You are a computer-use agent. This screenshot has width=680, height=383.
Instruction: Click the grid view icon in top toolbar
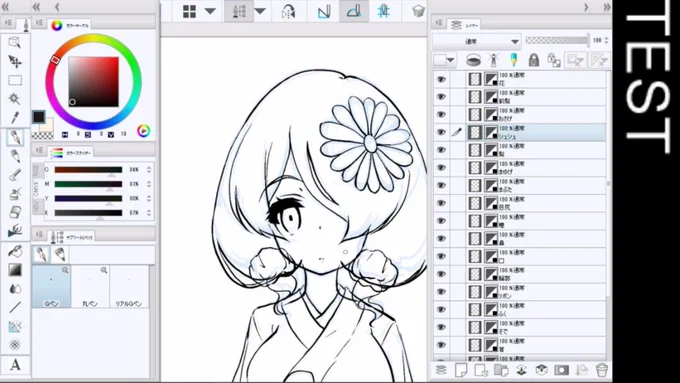[x=189, y=11]
